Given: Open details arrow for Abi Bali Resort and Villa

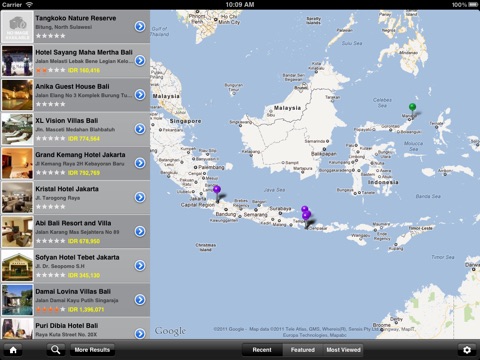Looking at the screenshot, I should pos(140,231).
